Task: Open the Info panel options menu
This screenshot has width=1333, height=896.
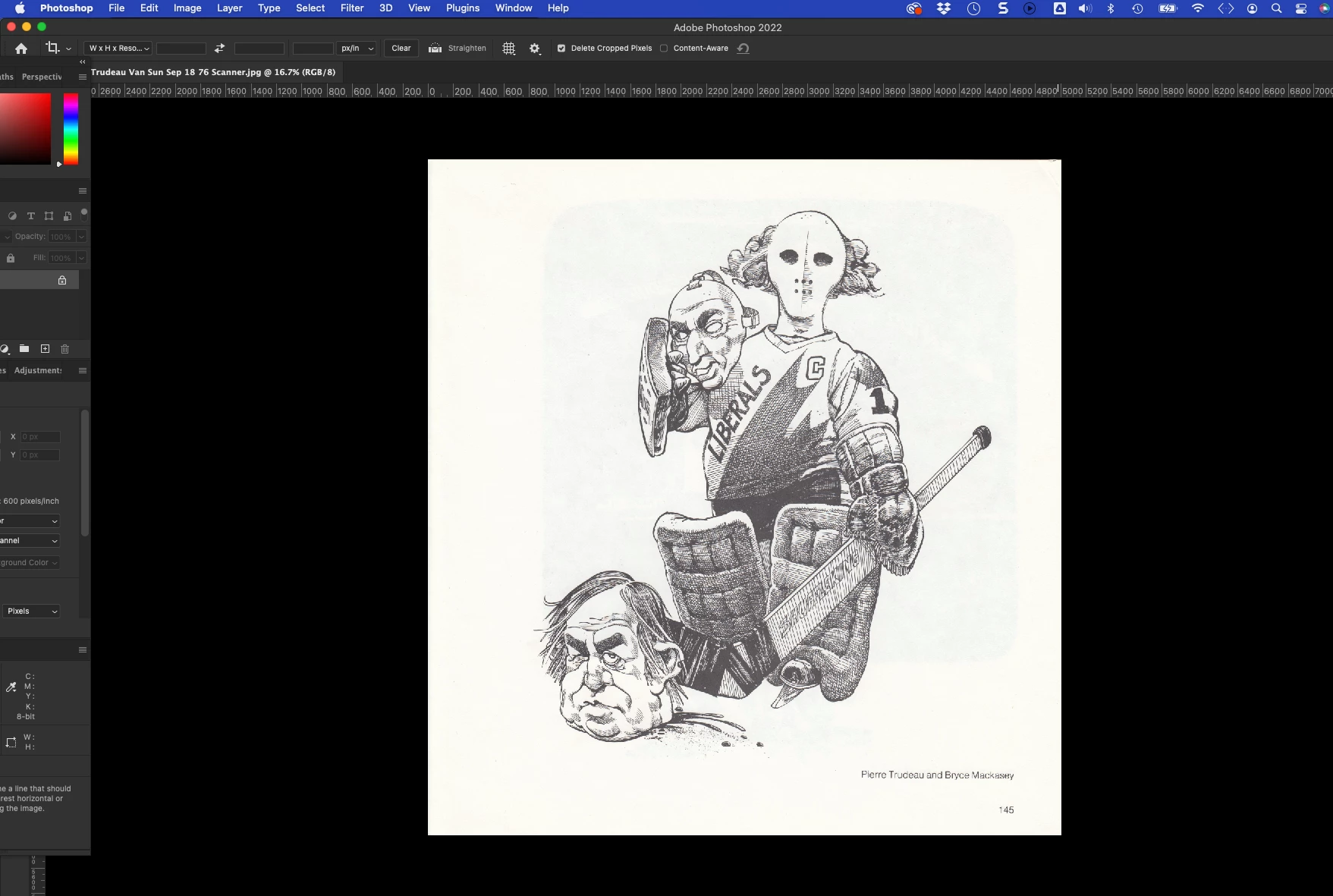Action: (83, 649)
